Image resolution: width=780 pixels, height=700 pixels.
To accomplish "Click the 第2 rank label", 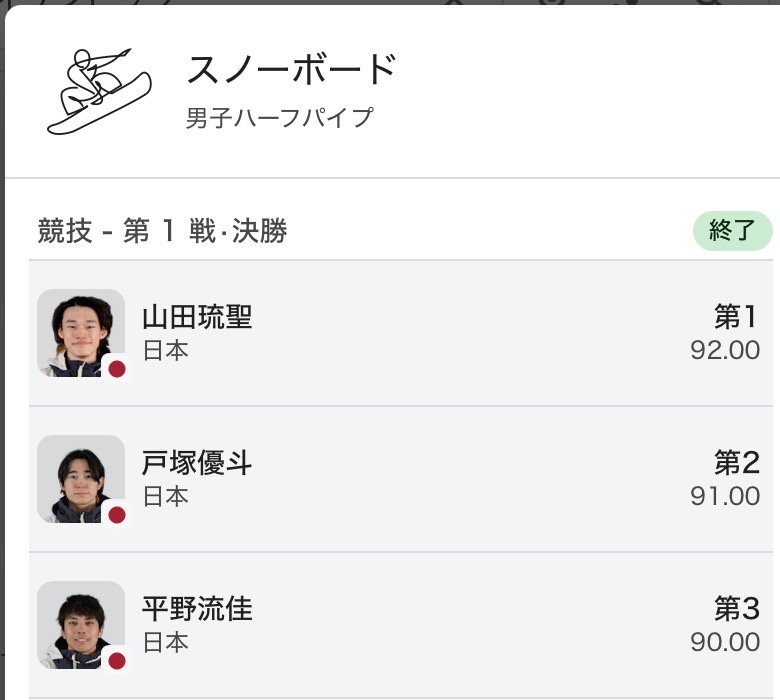I will 736,463.
